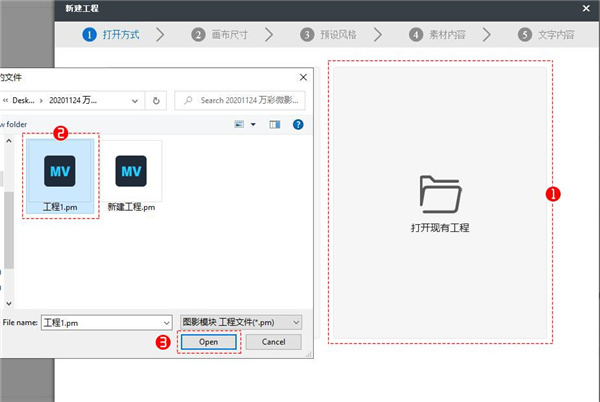Expand the address path history dropdown
Image resolution: width=600 pixels, height=402 pixels.
135,100
